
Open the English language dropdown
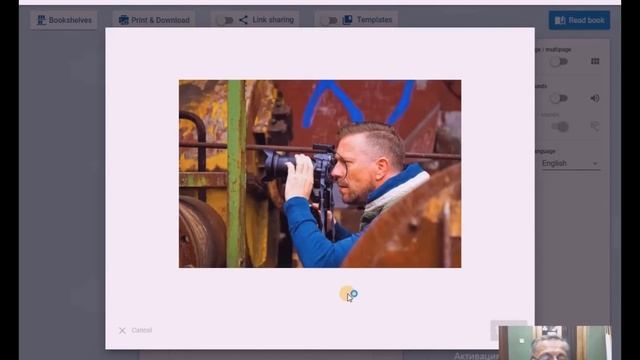pyautogui.click(x=570, y=164)
